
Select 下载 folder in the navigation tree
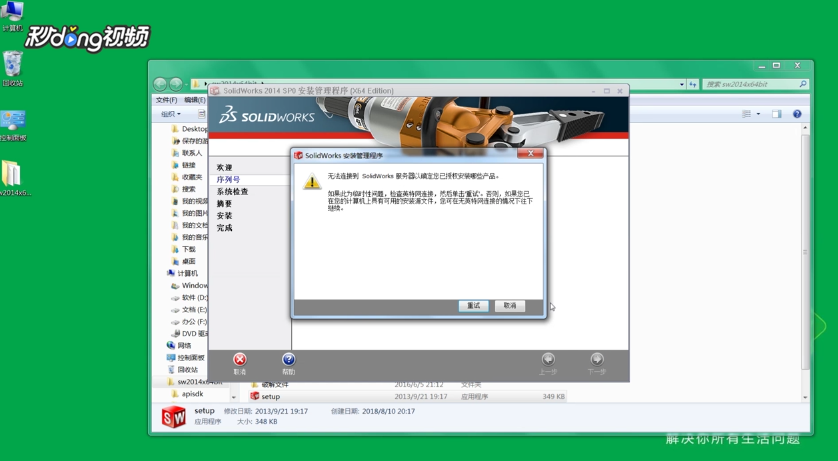pos(183,249)
